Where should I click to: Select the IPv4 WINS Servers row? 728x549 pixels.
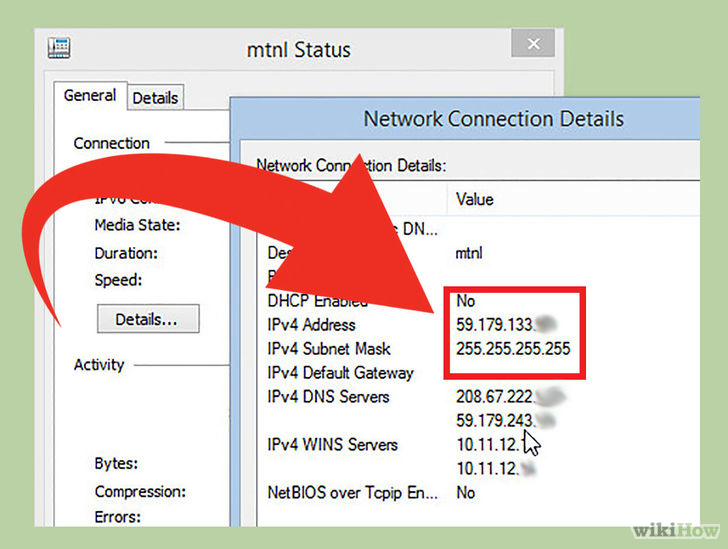click(x=479, y=445)
